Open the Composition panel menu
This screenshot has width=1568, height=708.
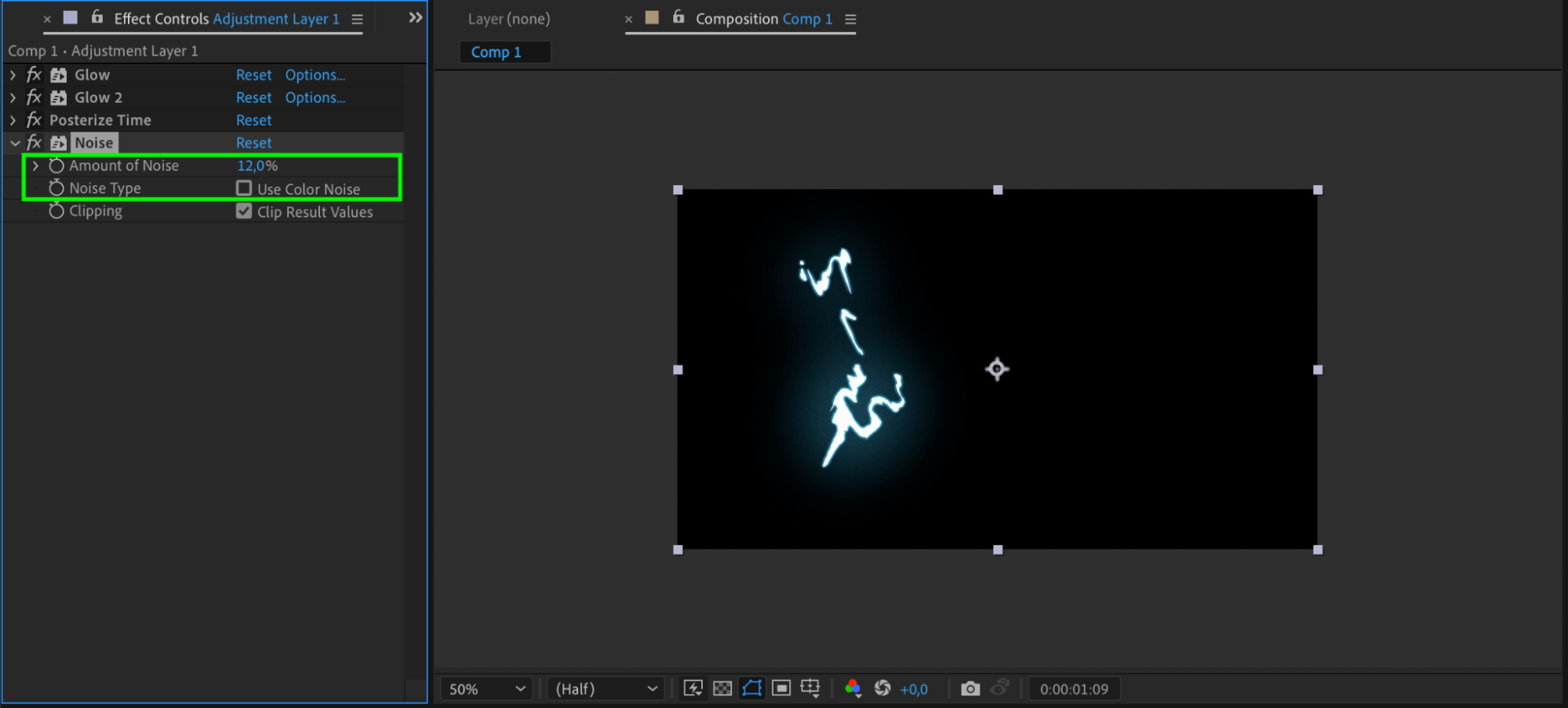click(x=850, y=19)
